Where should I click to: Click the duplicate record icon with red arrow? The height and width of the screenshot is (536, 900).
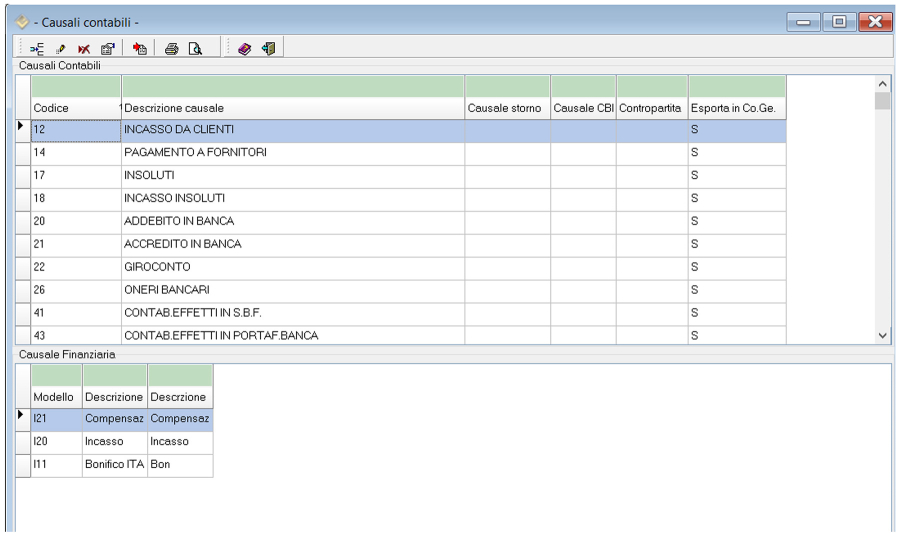click(x=141, y=48)
